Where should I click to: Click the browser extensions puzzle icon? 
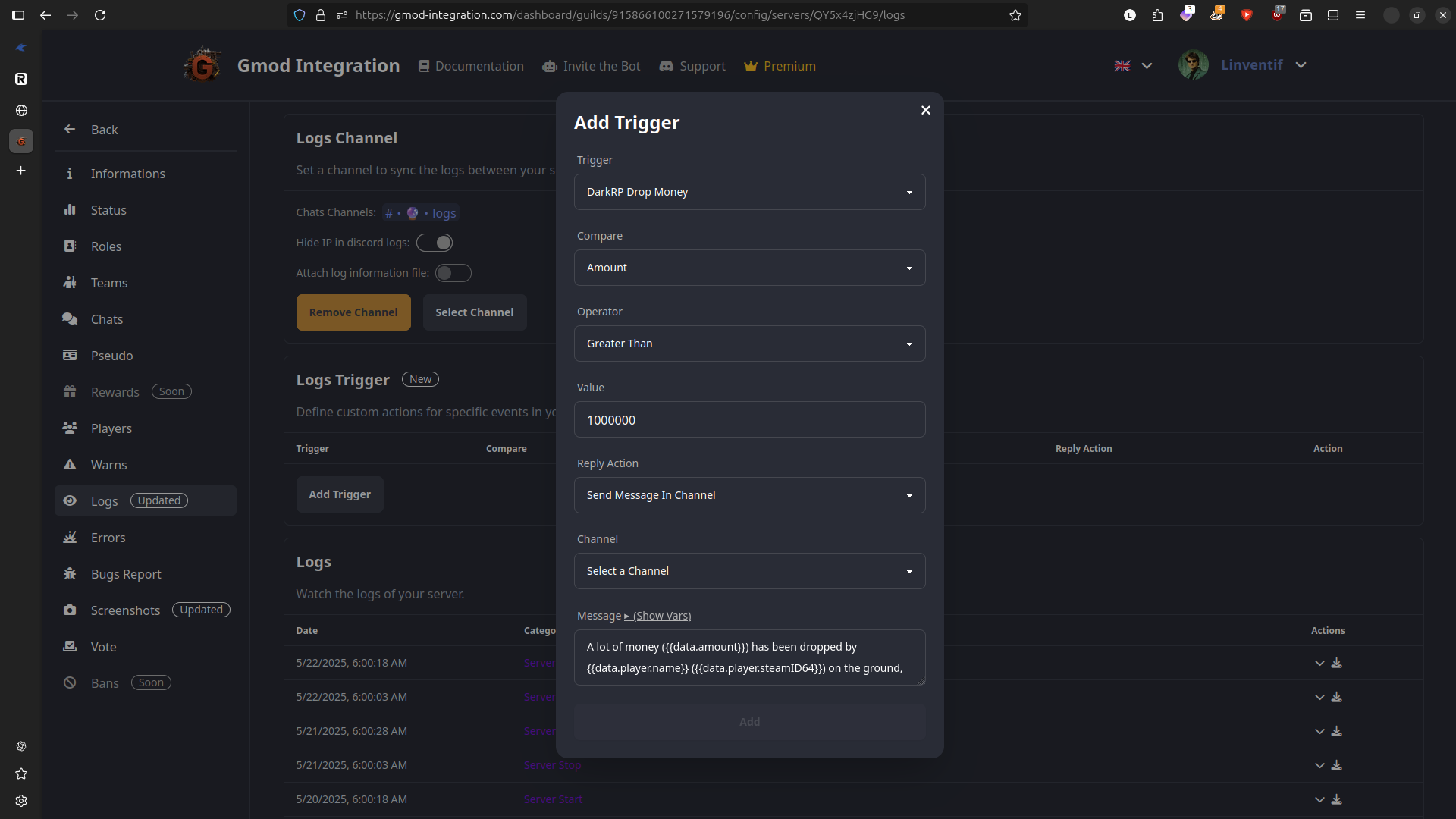1157,15
